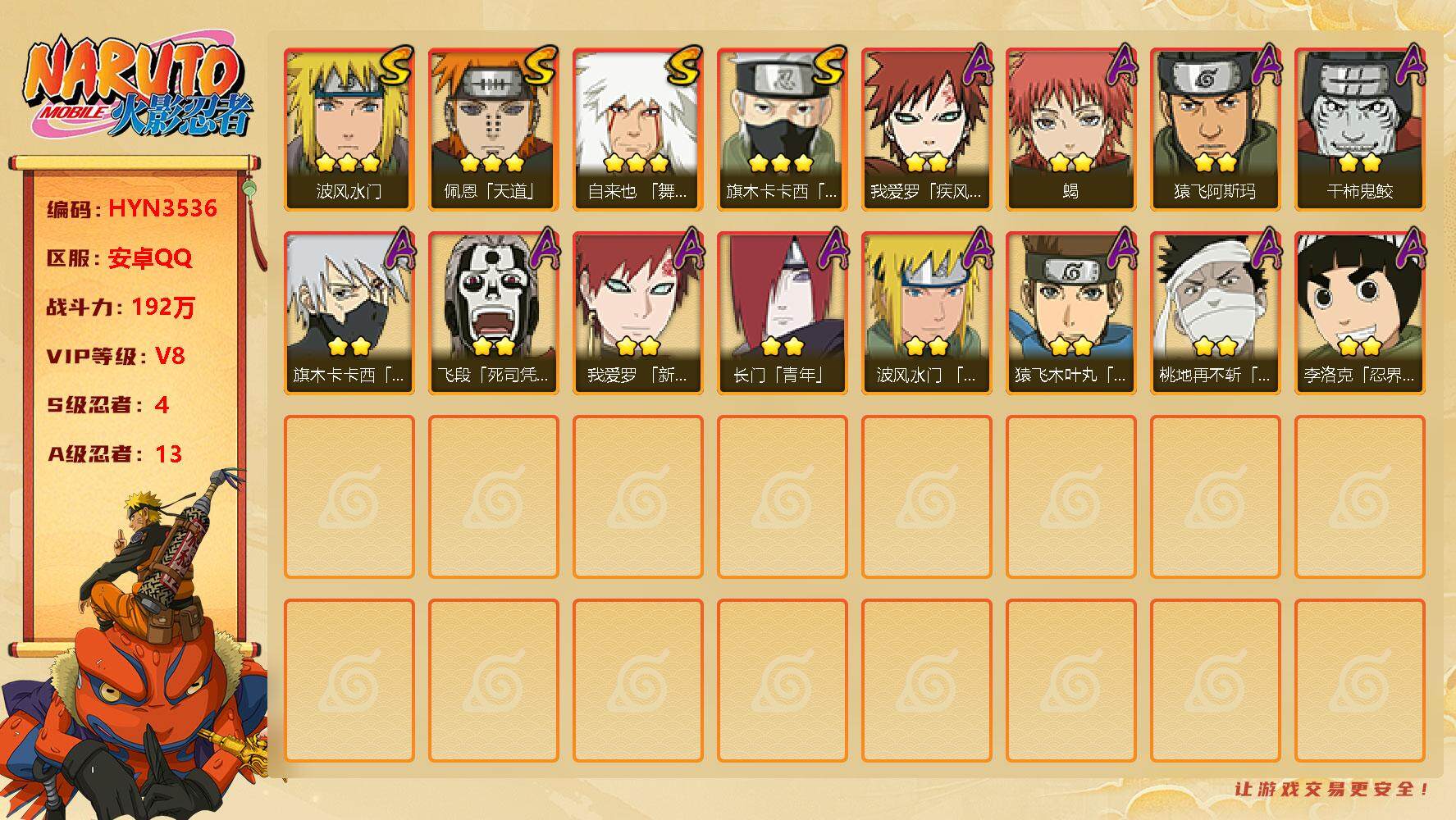
Task: Select the 飞段「死司凭」 ninja card
Action: pos(494,313)
